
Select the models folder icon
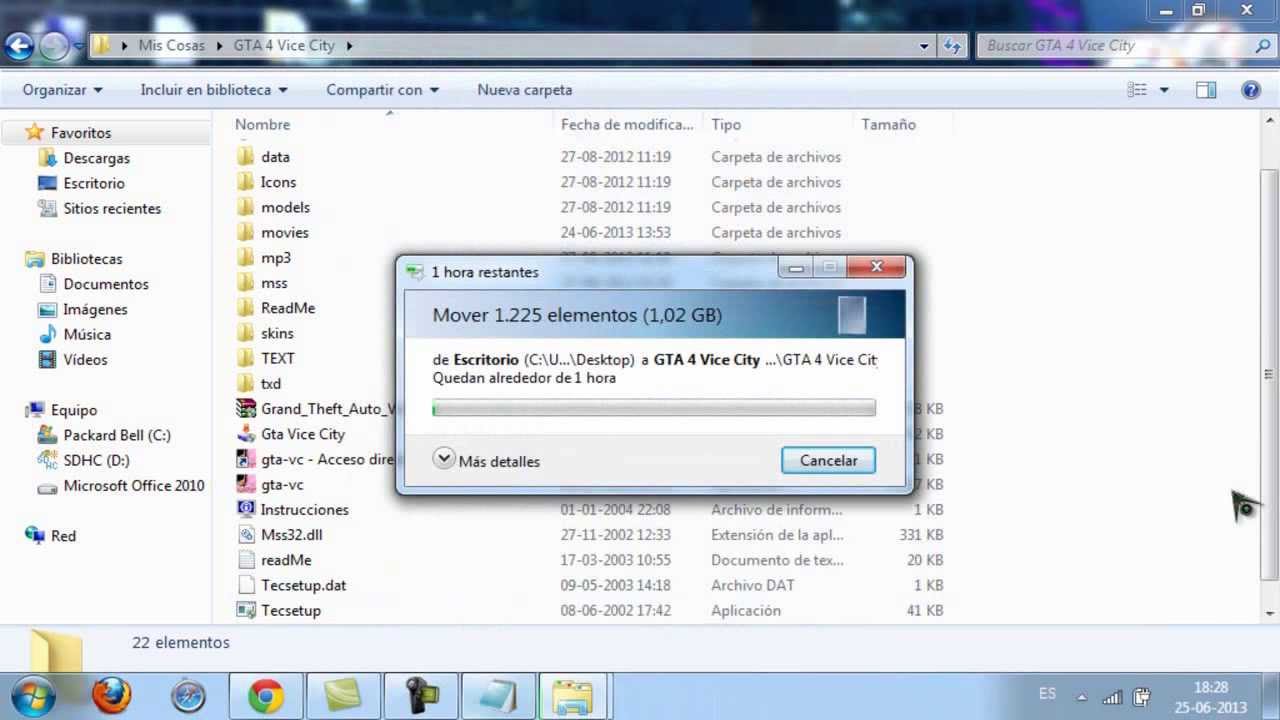tap(246, 207)
